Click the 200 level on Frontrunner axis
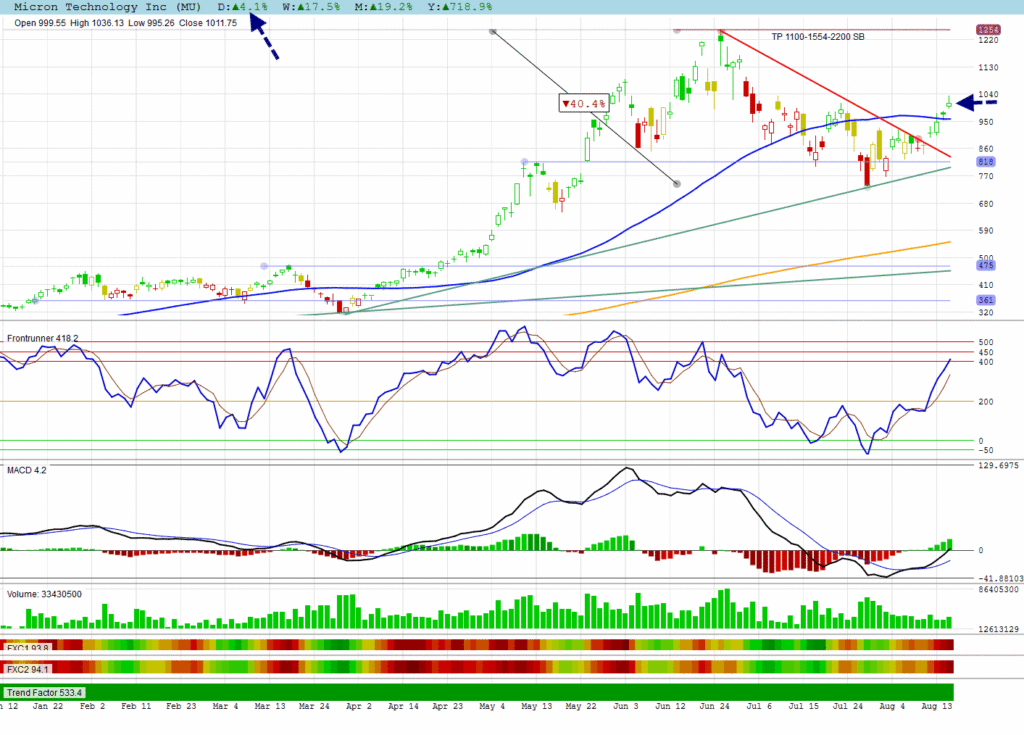The height and width of the screenshot is (735, 1024). coord(985,402)
